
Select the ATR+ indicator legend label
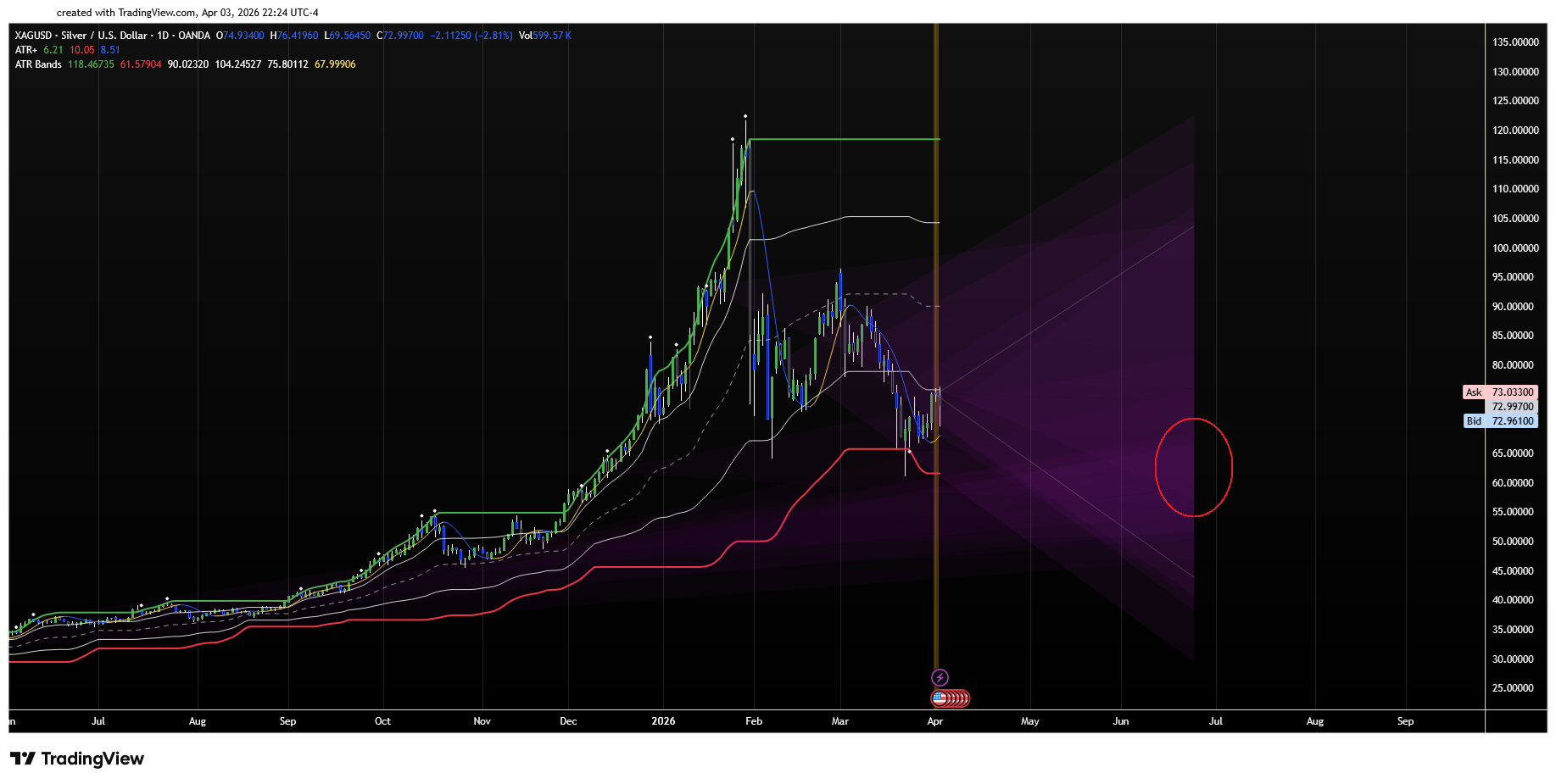click(26, 50)
